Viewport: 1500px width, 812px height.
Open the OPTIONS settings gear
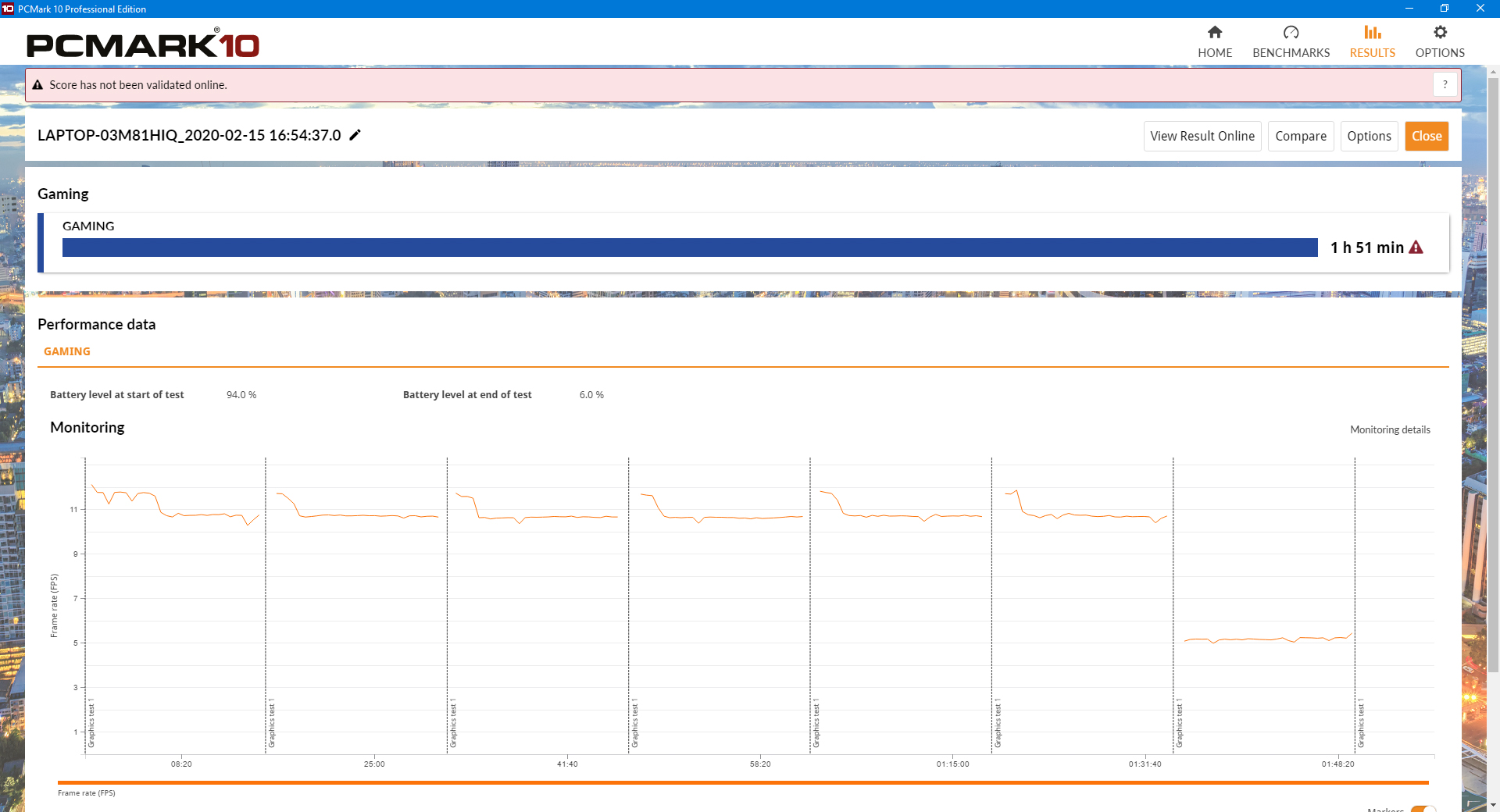point(1440,41)
